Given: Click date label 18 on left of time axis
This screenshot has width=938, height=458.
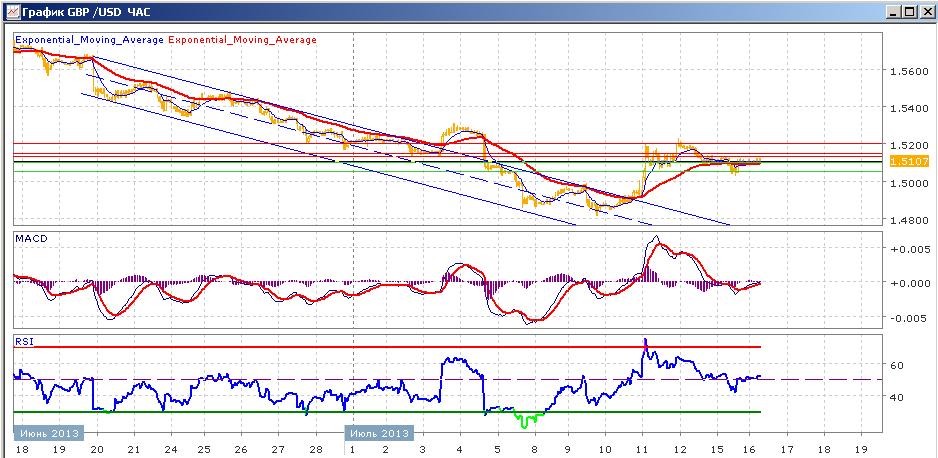Looking at the screenshot, I should 21,449.
